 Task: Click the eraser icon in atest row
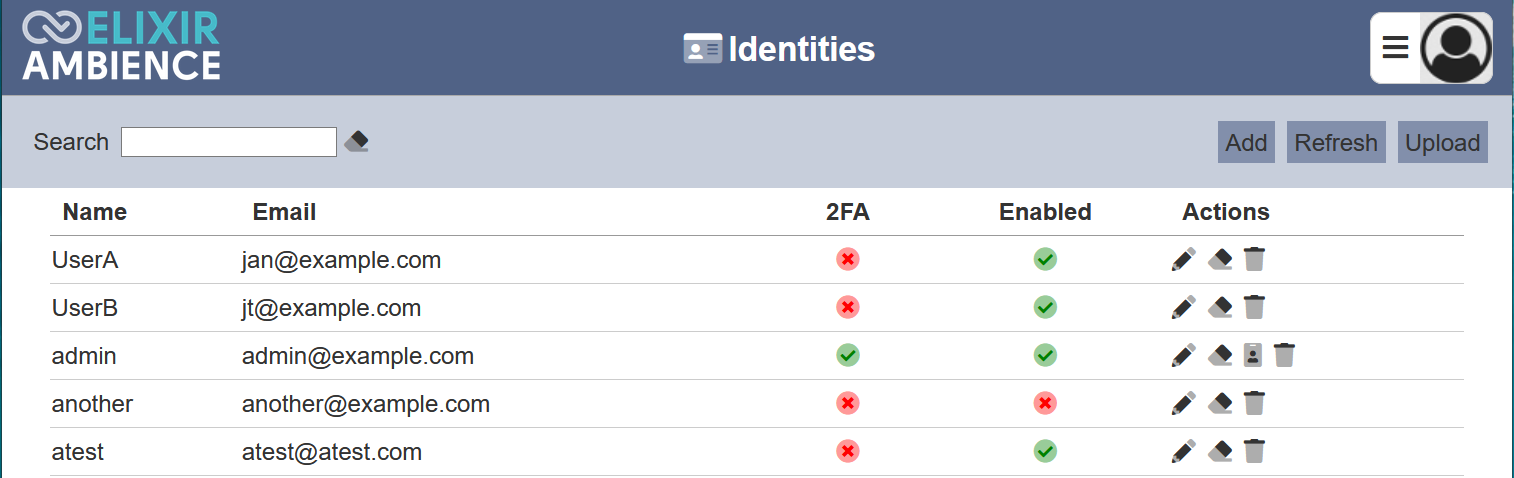(1219, 452)
